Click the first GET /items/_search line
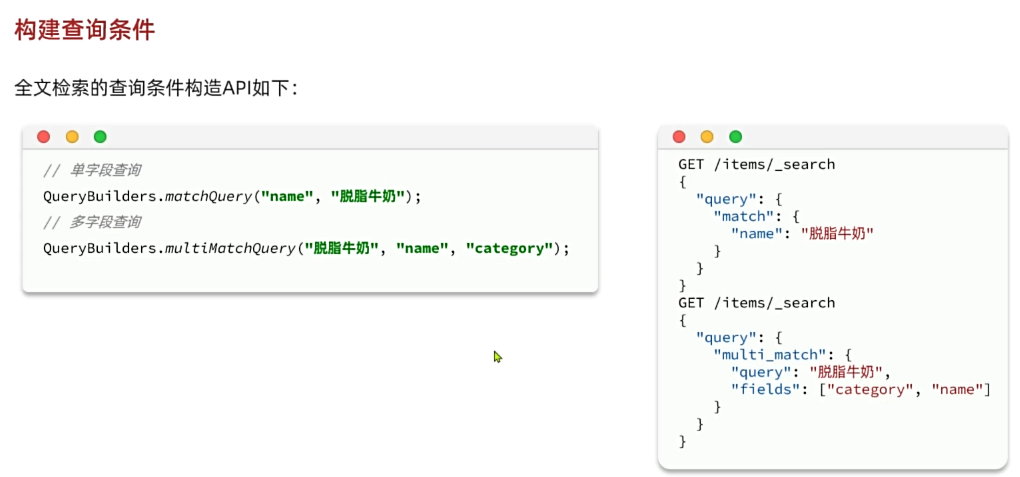The width and height of the screenshot is (1020, 477). 756,164
